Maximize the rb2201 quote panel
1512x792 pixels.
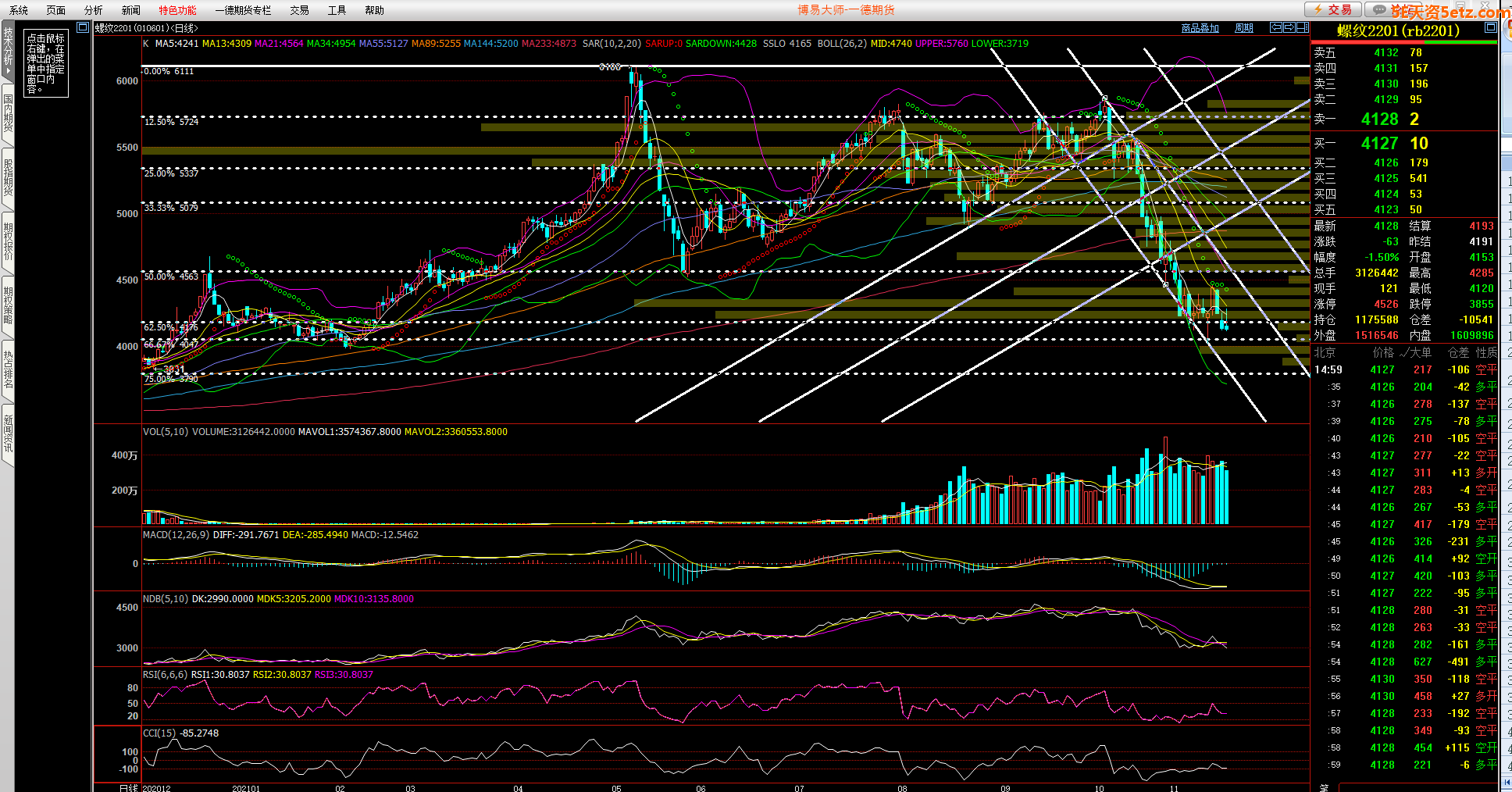click(1490, 27)
